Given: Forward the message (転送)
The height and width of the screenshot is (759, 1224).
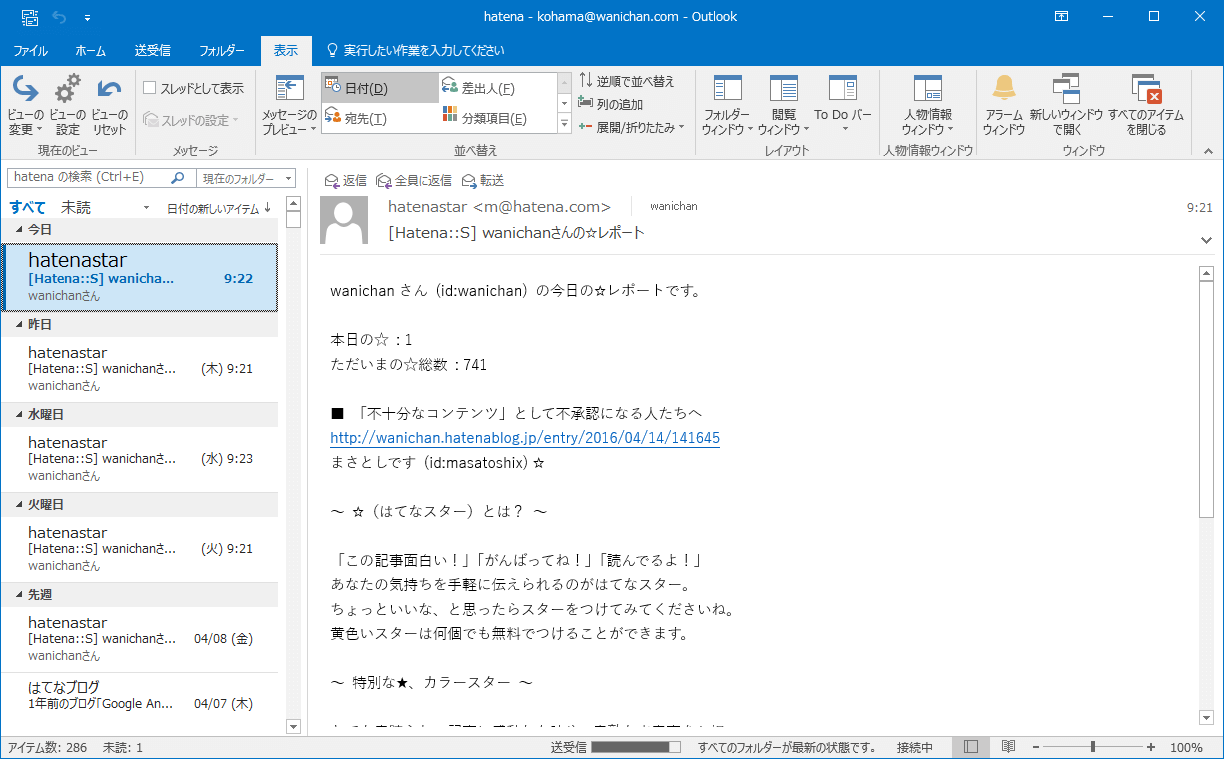Looking at the screenshot, I should click(483, 180).
